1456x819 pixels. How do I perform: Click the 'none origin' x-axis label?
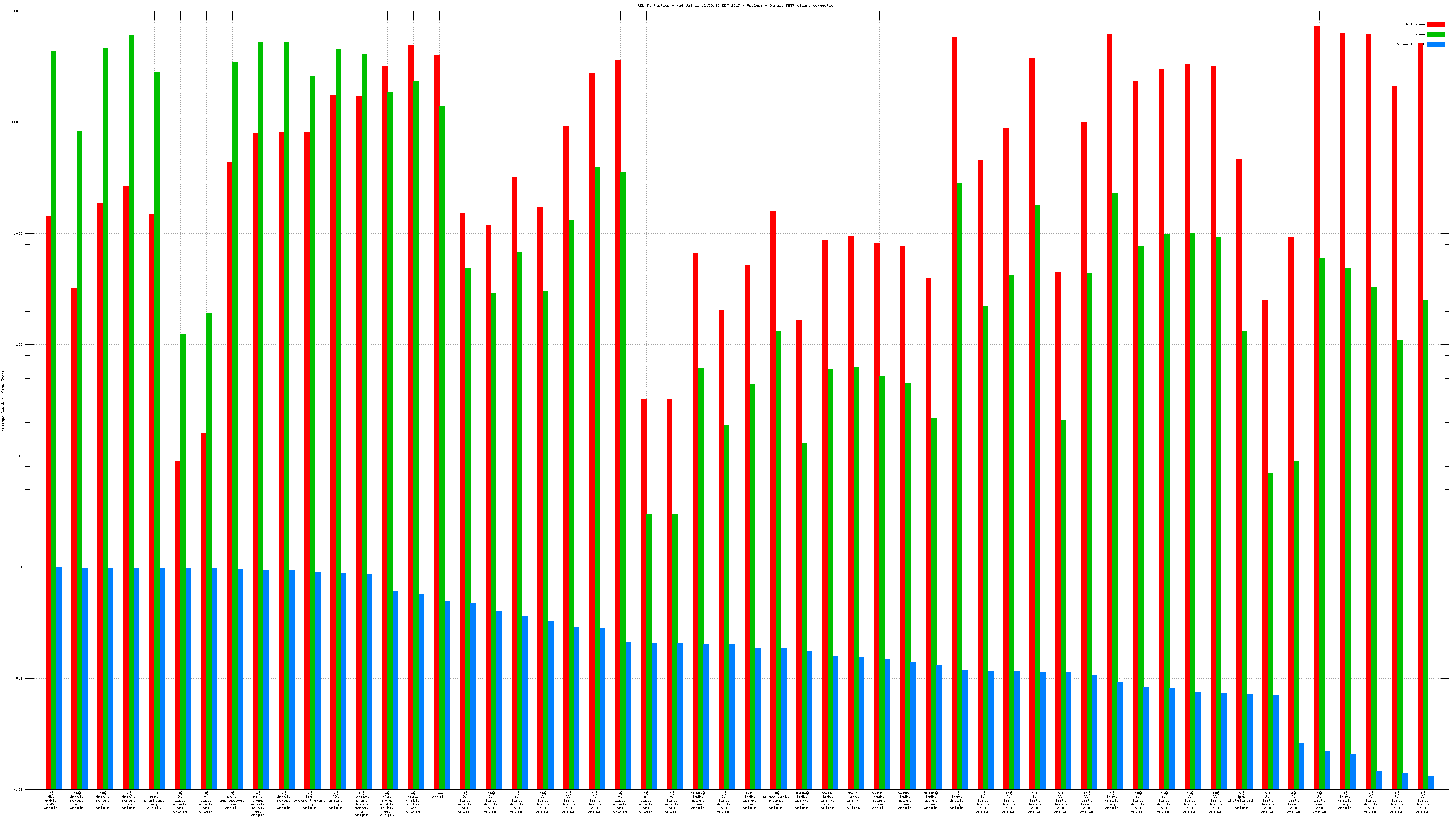pos(439,795)
